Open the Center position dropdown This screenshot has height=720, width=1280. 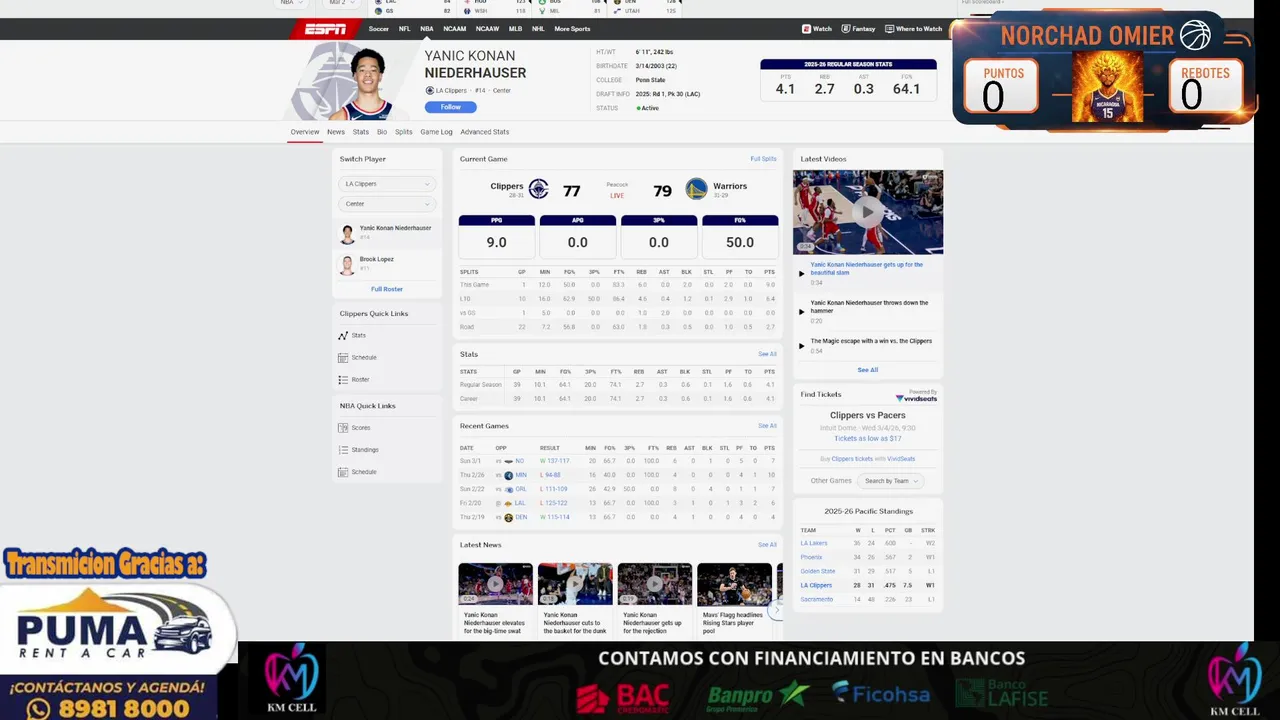pyautogui.click(x=386, y=204)
